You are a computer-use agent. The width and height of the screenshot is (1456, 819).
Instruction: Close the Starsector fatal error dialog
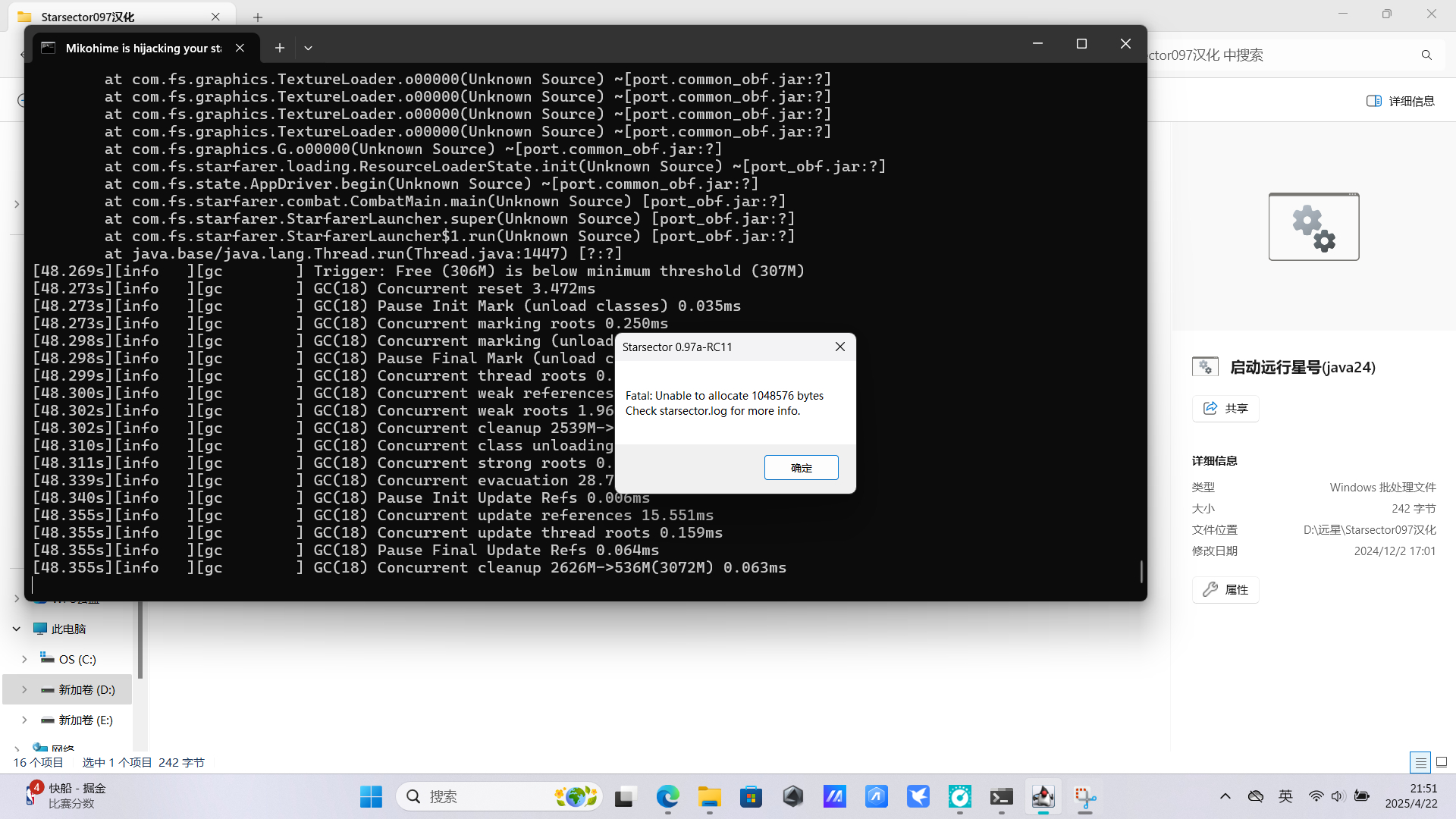pos(839,347)
